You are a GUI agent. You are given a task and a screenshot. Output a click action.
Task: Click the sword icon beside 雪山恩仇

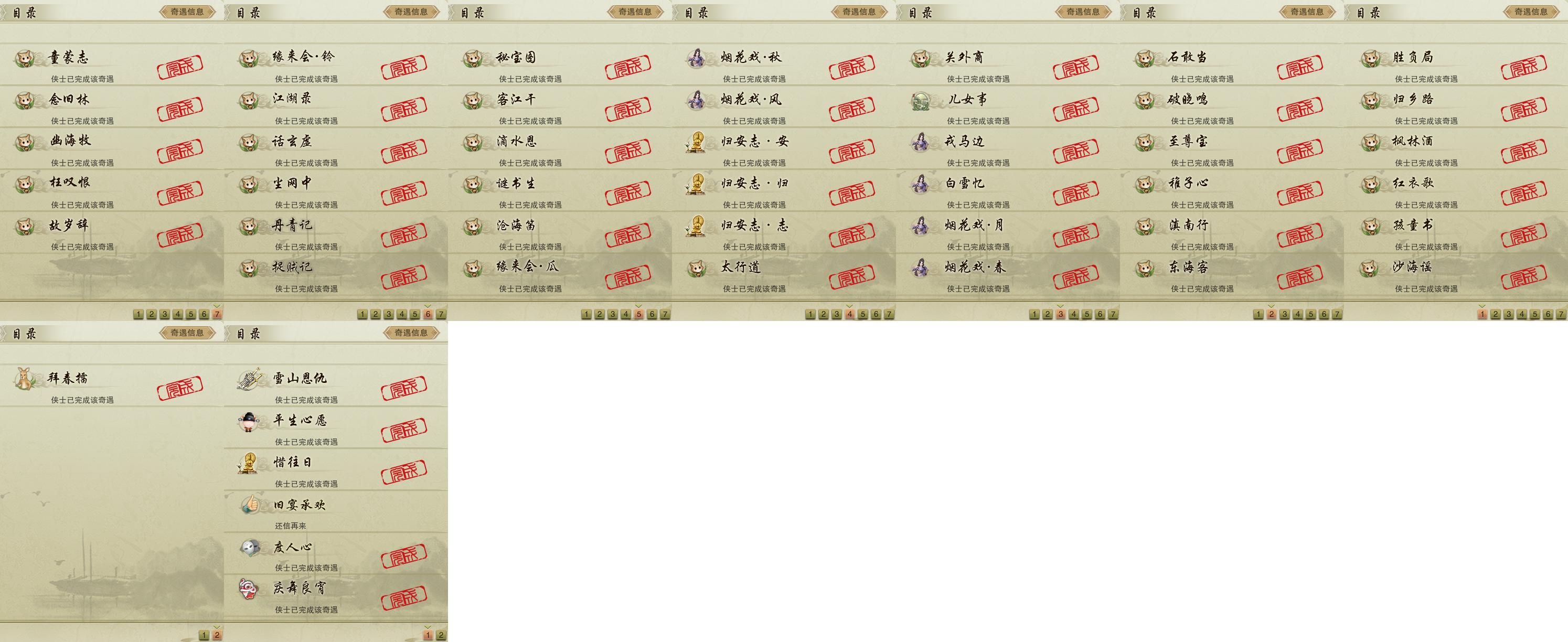[250, 379]
